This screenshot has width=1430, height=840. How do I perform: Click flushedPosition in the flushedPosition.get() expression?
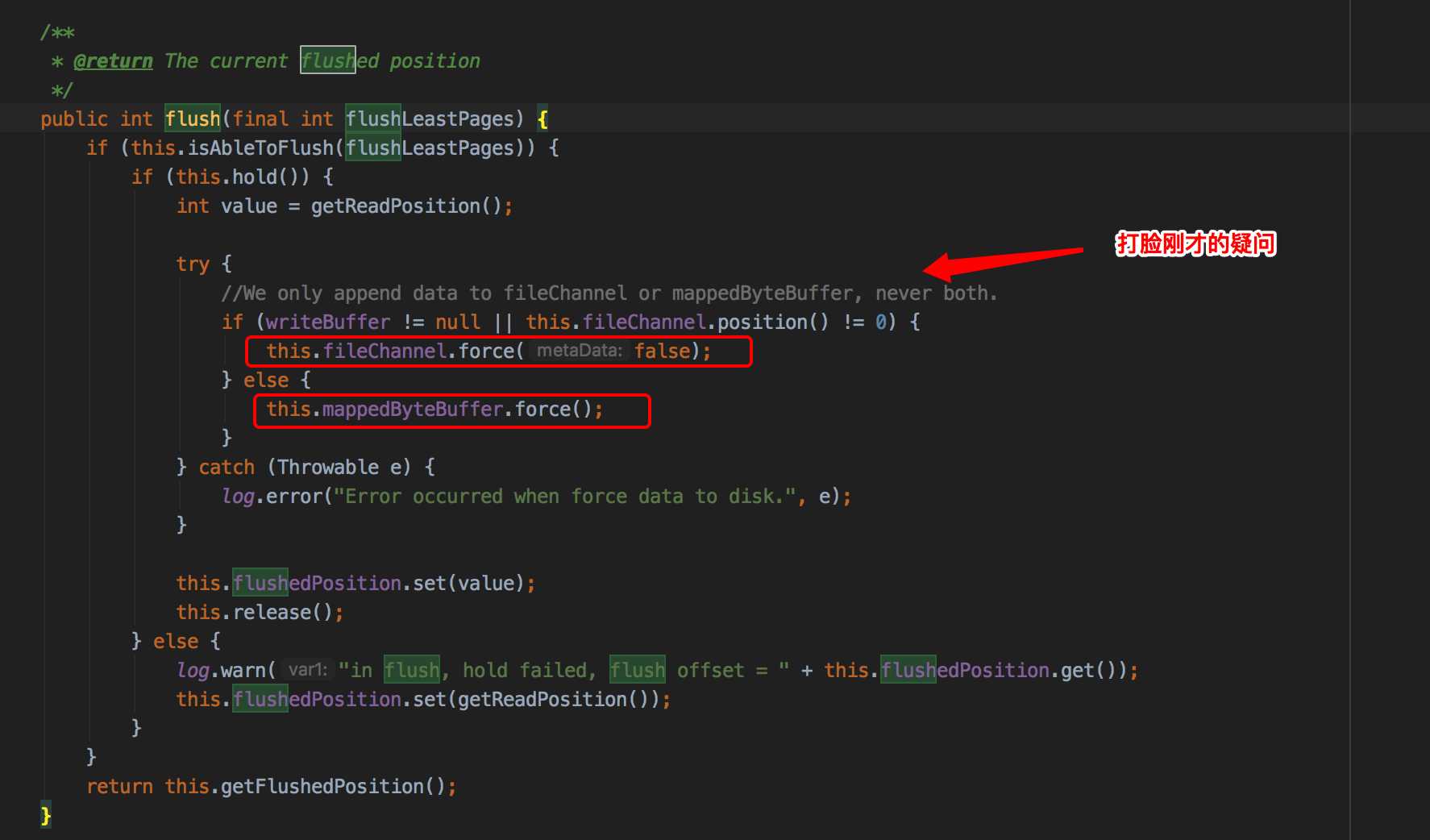click(x=965, y=671)
